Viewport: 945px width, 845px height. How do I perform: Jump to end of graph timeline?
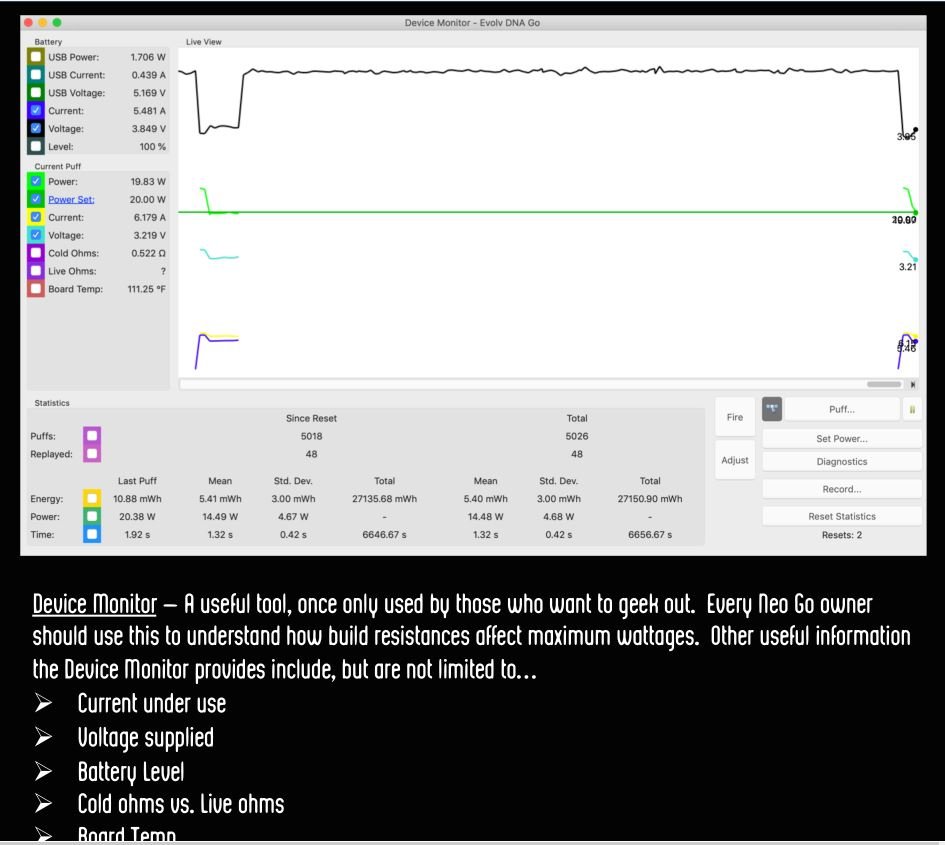(913, 384)
